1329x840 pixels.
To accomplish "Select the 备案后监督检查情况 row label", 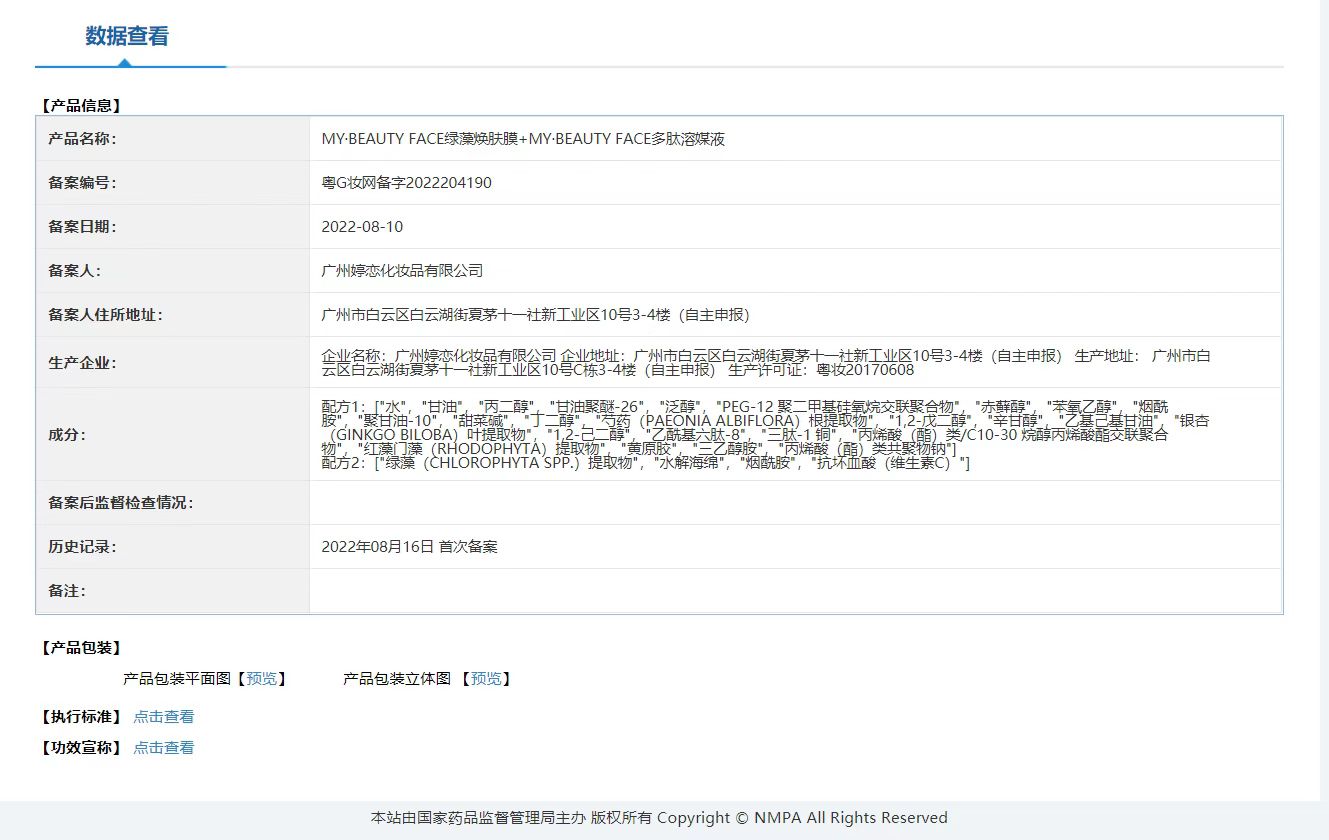I will pyautogui.click(x=121, y=503).
